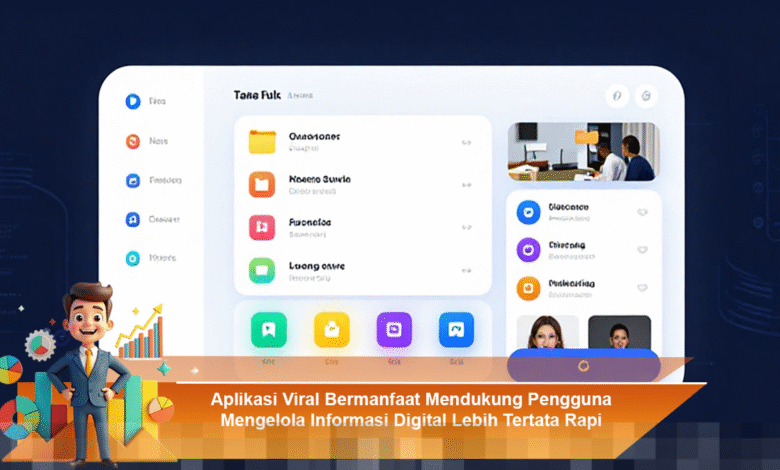Click the green bookmark tile icon
Screen dimensions: 780x470
pyautogui.click(x=269, y=329)
